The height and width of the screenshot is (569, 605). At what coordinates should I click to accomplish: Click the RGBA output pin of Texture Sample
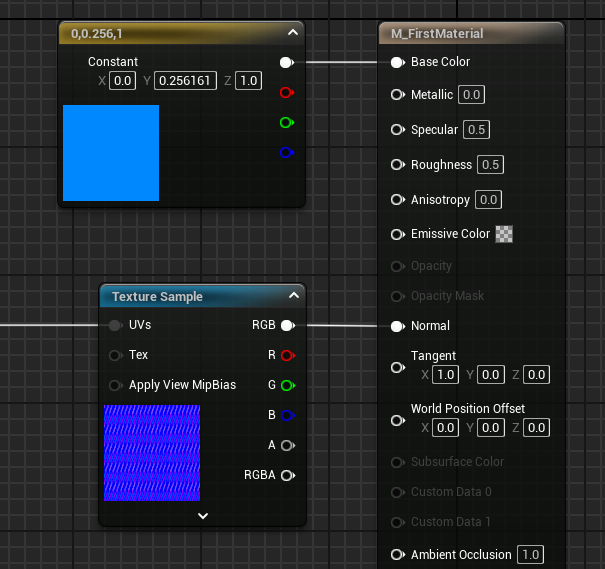click(x=288, y=475)
